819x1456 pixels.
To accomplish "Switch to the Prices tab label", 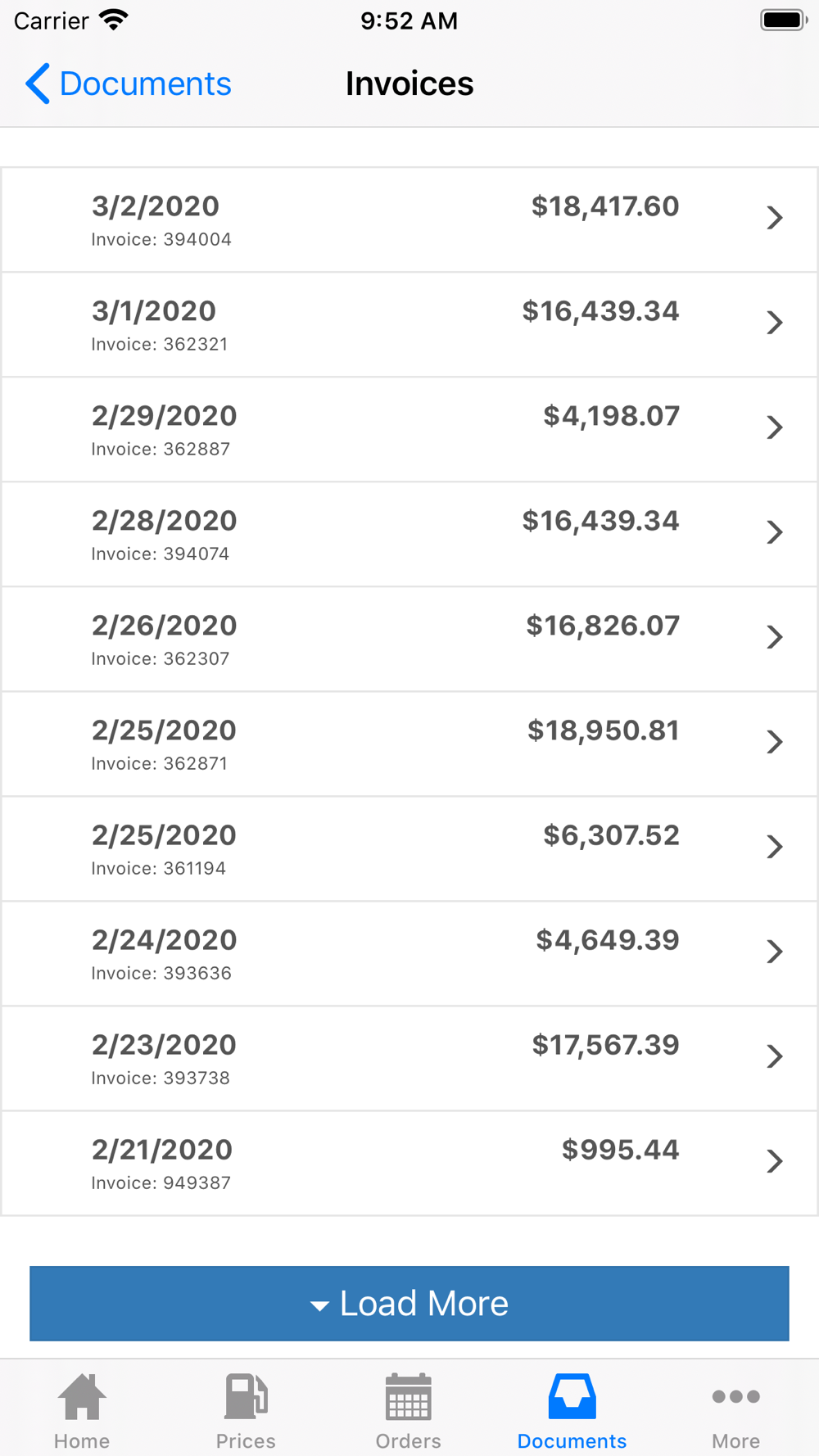I will pos(246,1441).
